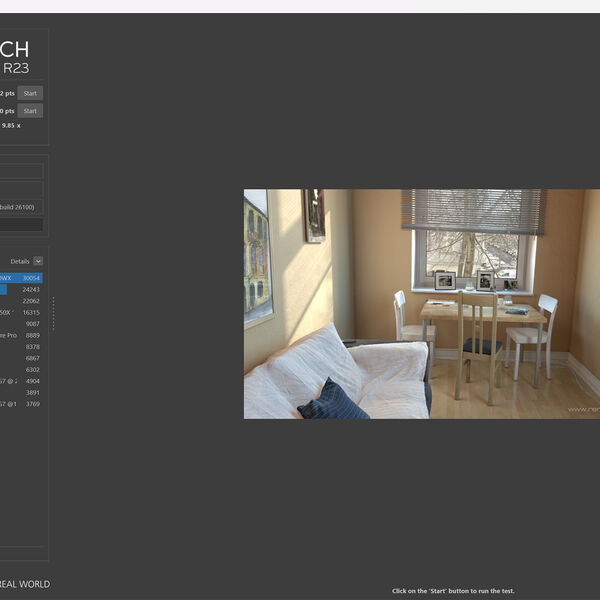Select the ranking row scoring 8889
The width and height of the screenshot is (600, 600).
point(21,335)
